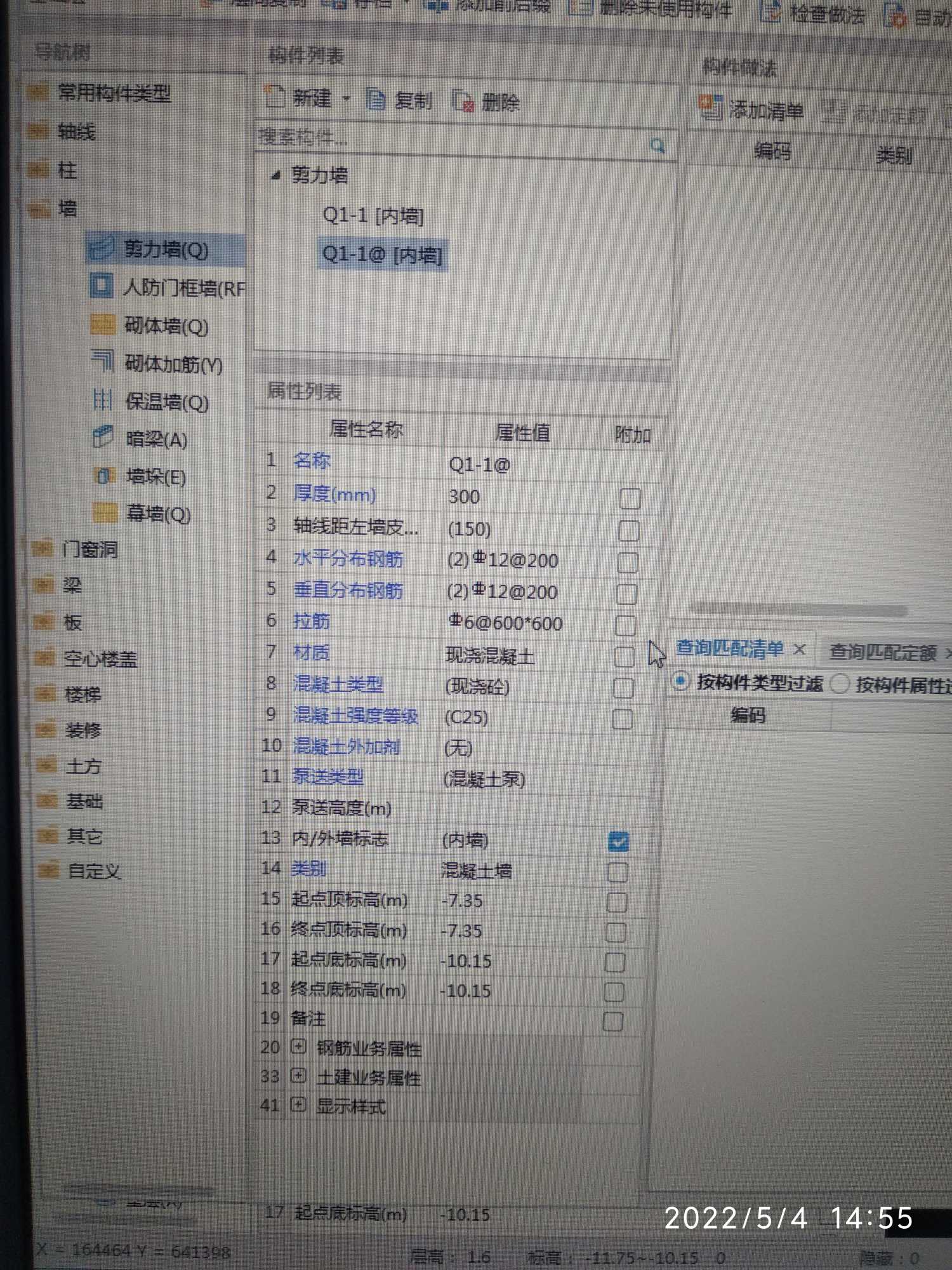Open the 其它 navigation item
The image size is (952, 1270).
84,836
